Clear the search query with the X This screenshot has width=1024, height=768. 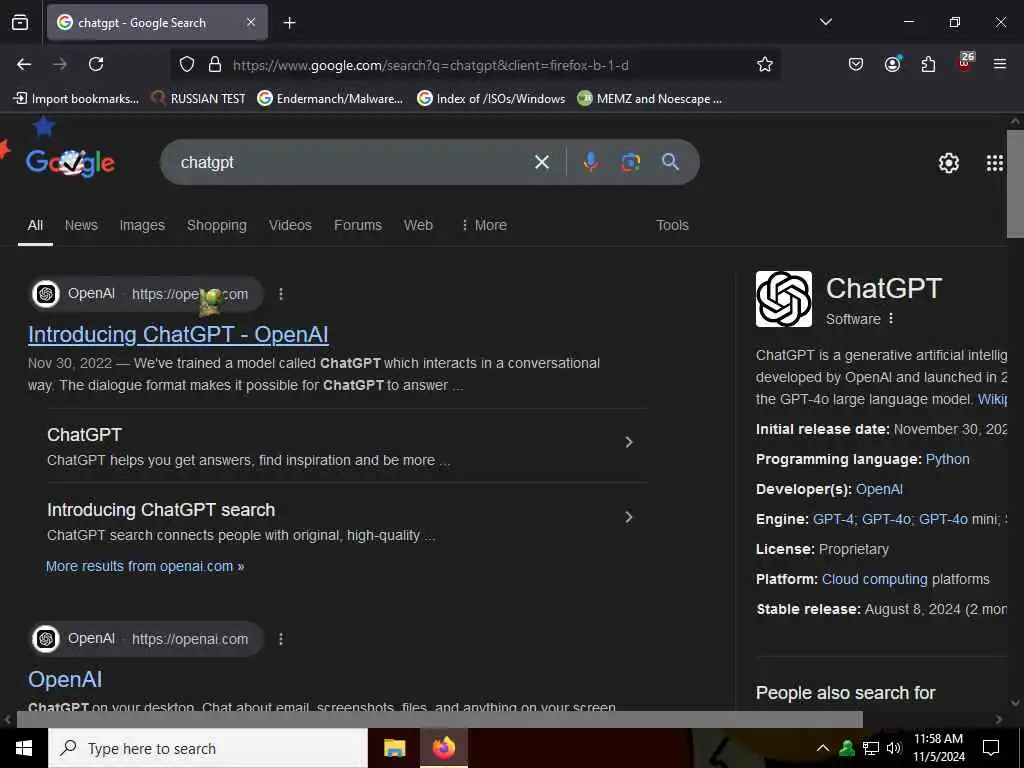[542, 162]
